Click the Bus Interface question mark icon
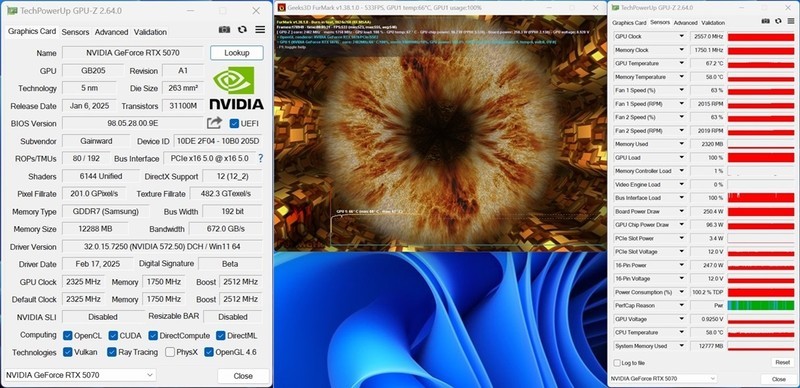This screenshot has width=800, height=388. click(261, 158)
